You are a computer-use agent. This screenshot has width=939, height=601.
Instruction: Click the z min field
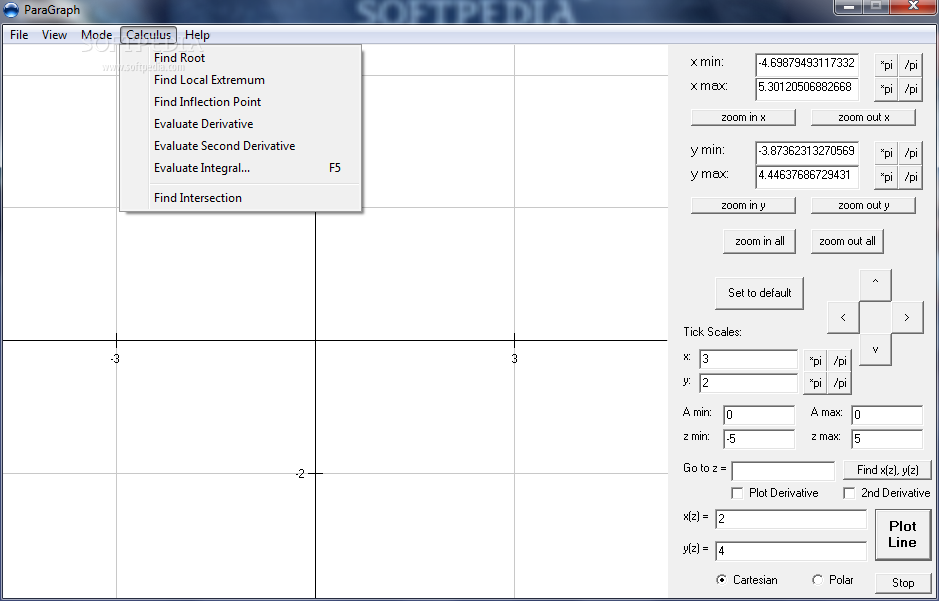pyautogui.click(x=759, y=439)
